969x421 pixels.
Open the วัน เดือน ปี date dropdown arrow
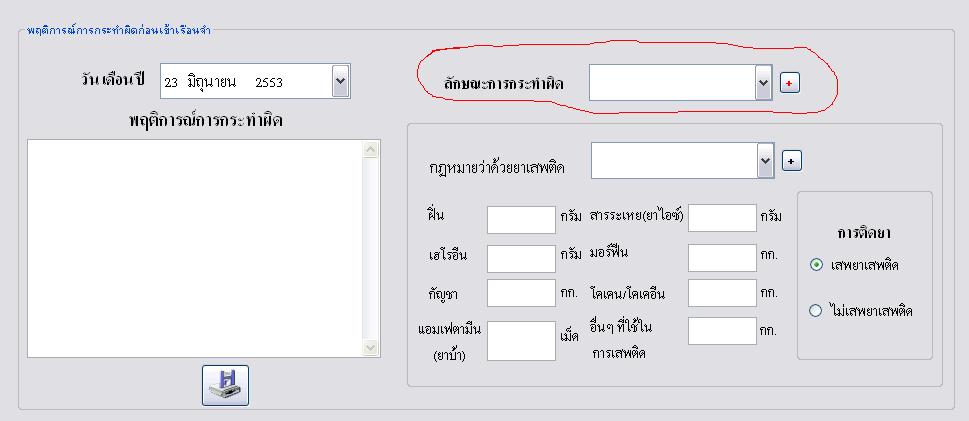(341, 81)
